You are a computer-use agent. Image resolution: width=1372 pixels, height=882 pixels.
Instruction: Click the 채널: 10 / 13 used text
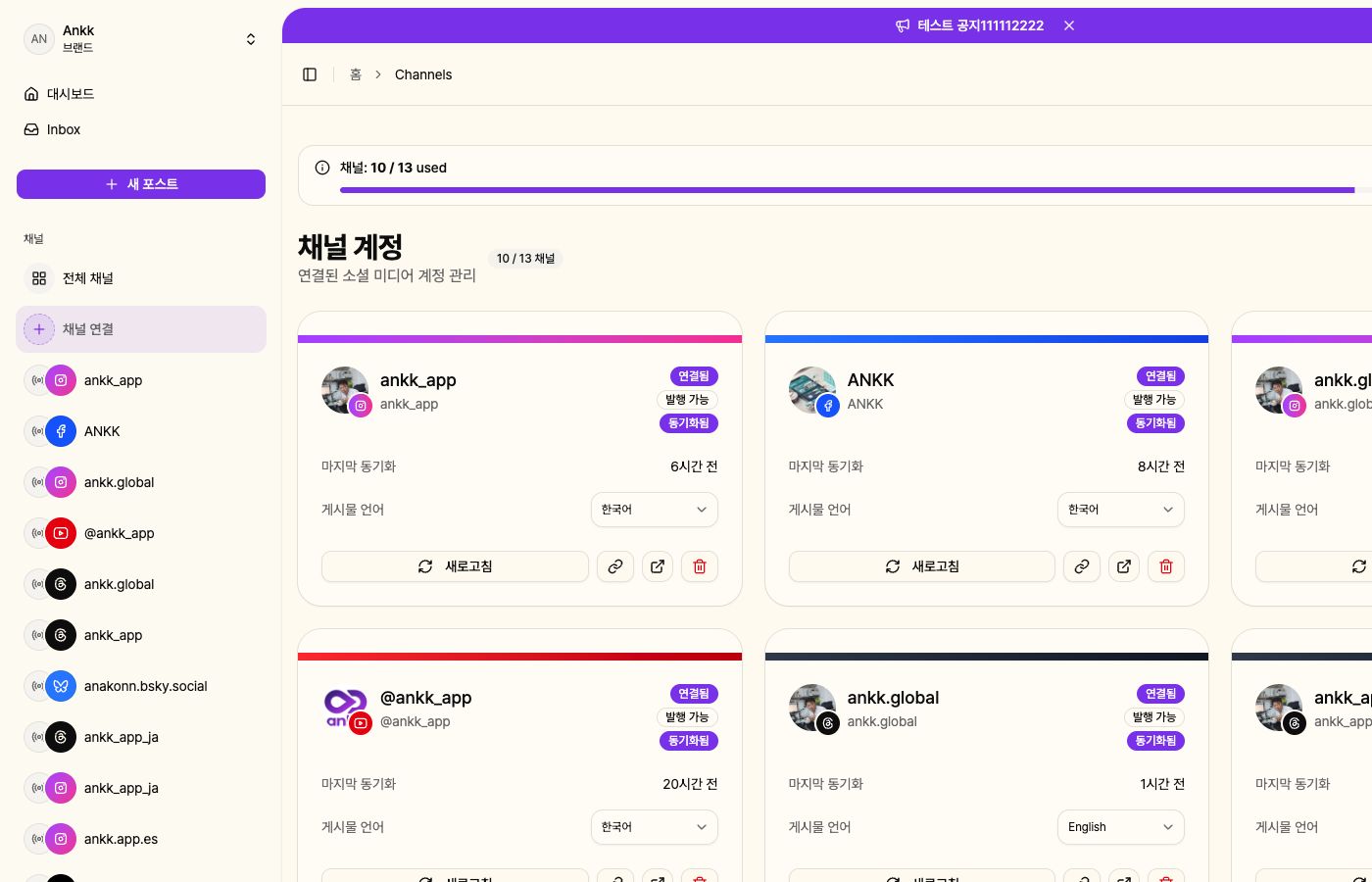(x=393, y=168)
